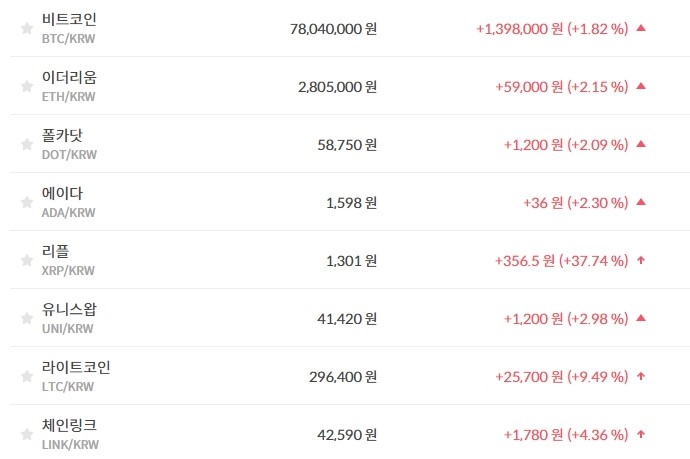Toggle favorite star for Ethereum ETH/KRW
This screenshot has height=459, width=690.
(x=27, y=87)
